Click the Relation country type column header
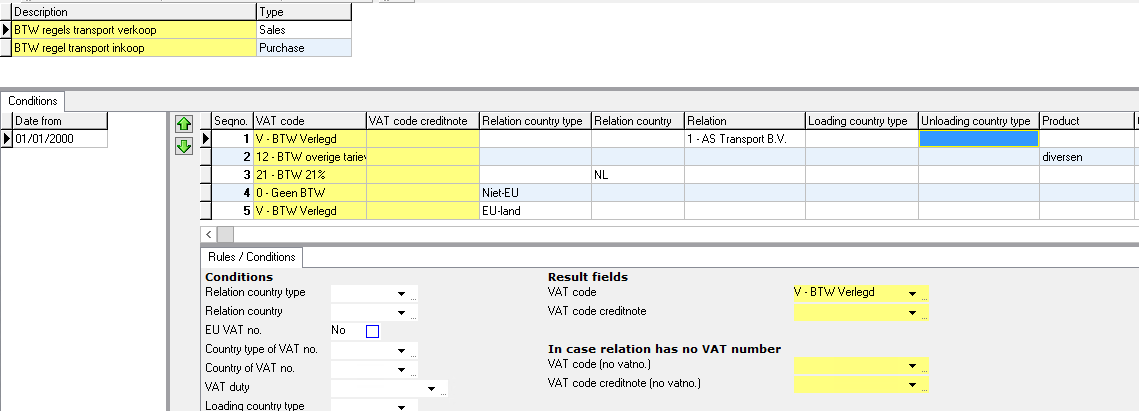Viewport: 1139px width, 411px height. point(534,121)
